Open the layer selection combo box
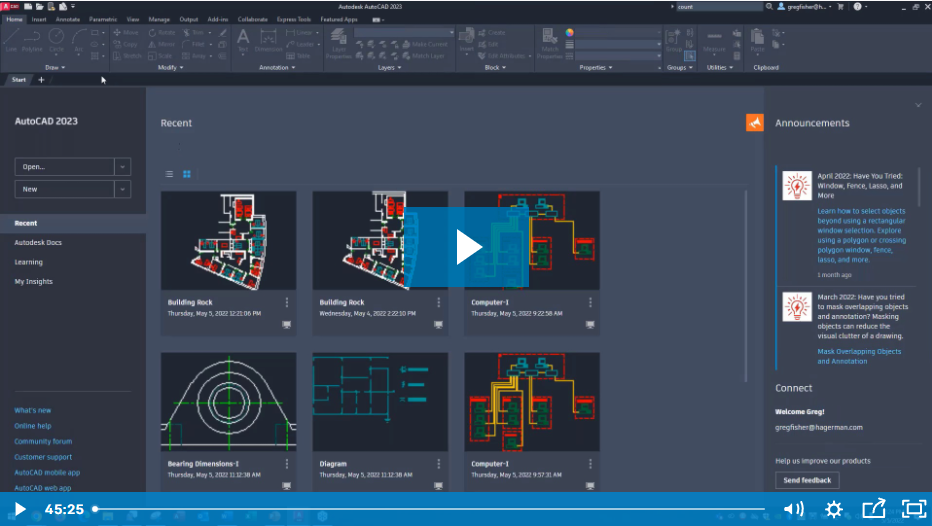The width and height of the screenshot is (932, 526). [404, 33]
